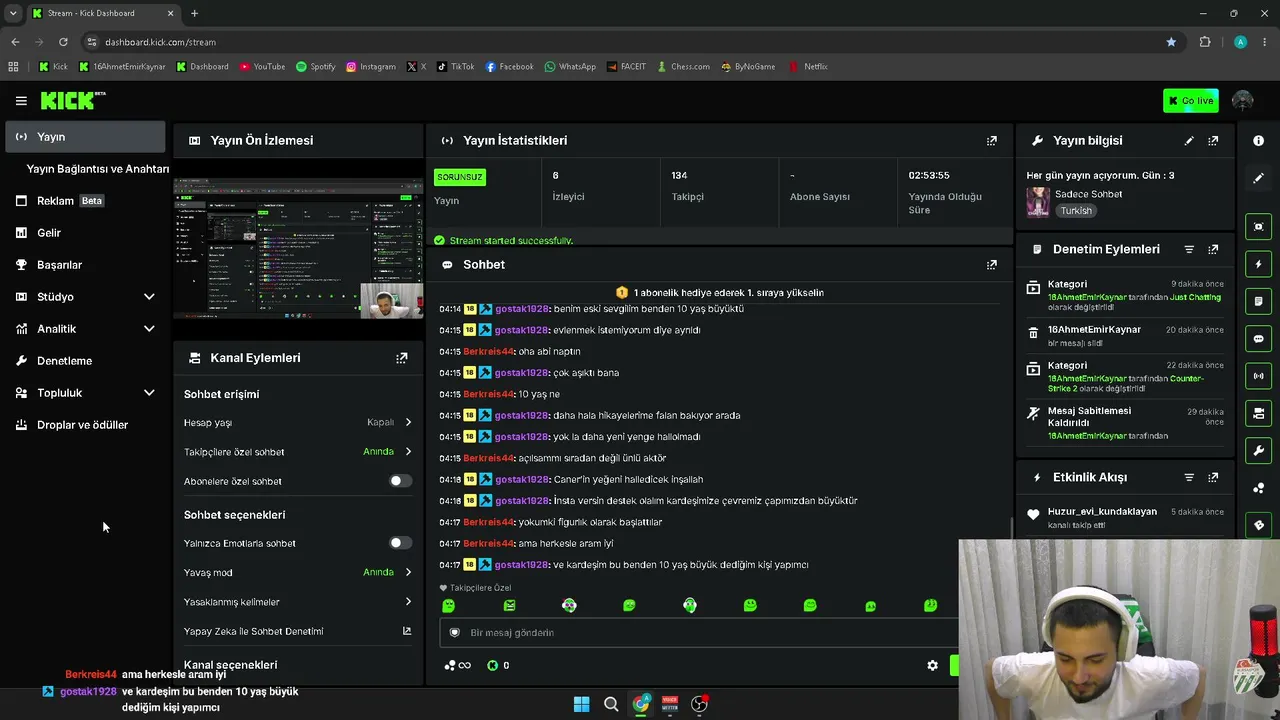This screenshot has height=720, width=1280.
Task: Pop out the Yayın bilgisi panel
Action: (x=1213, y=141)
